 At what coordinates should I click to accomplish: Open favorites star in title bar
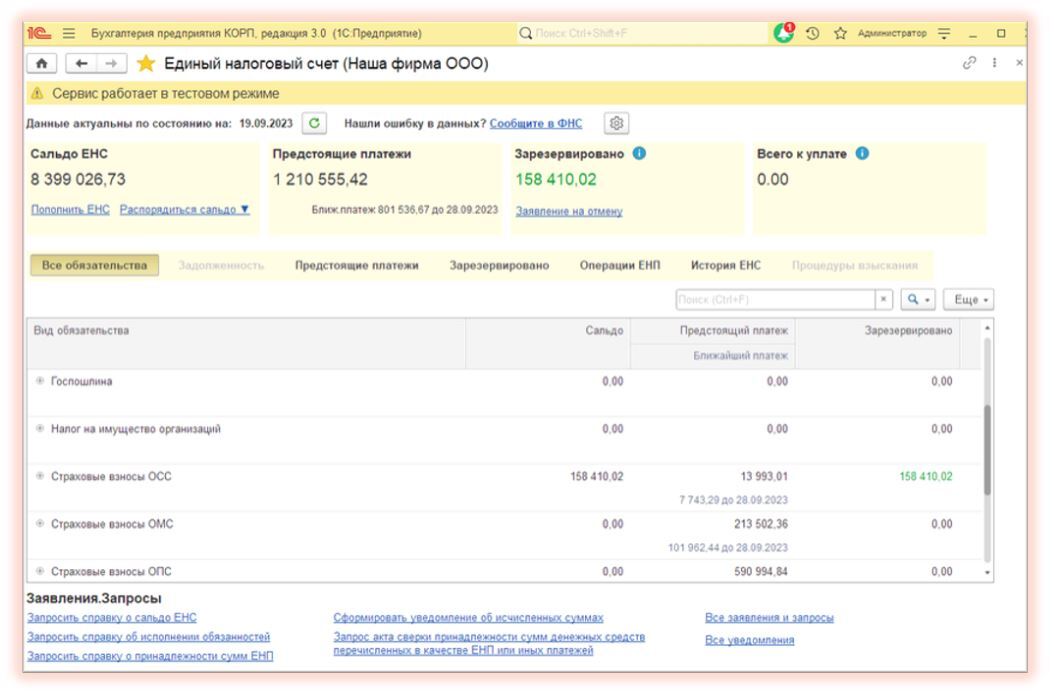pyautogui.click(x=840, y=33)
